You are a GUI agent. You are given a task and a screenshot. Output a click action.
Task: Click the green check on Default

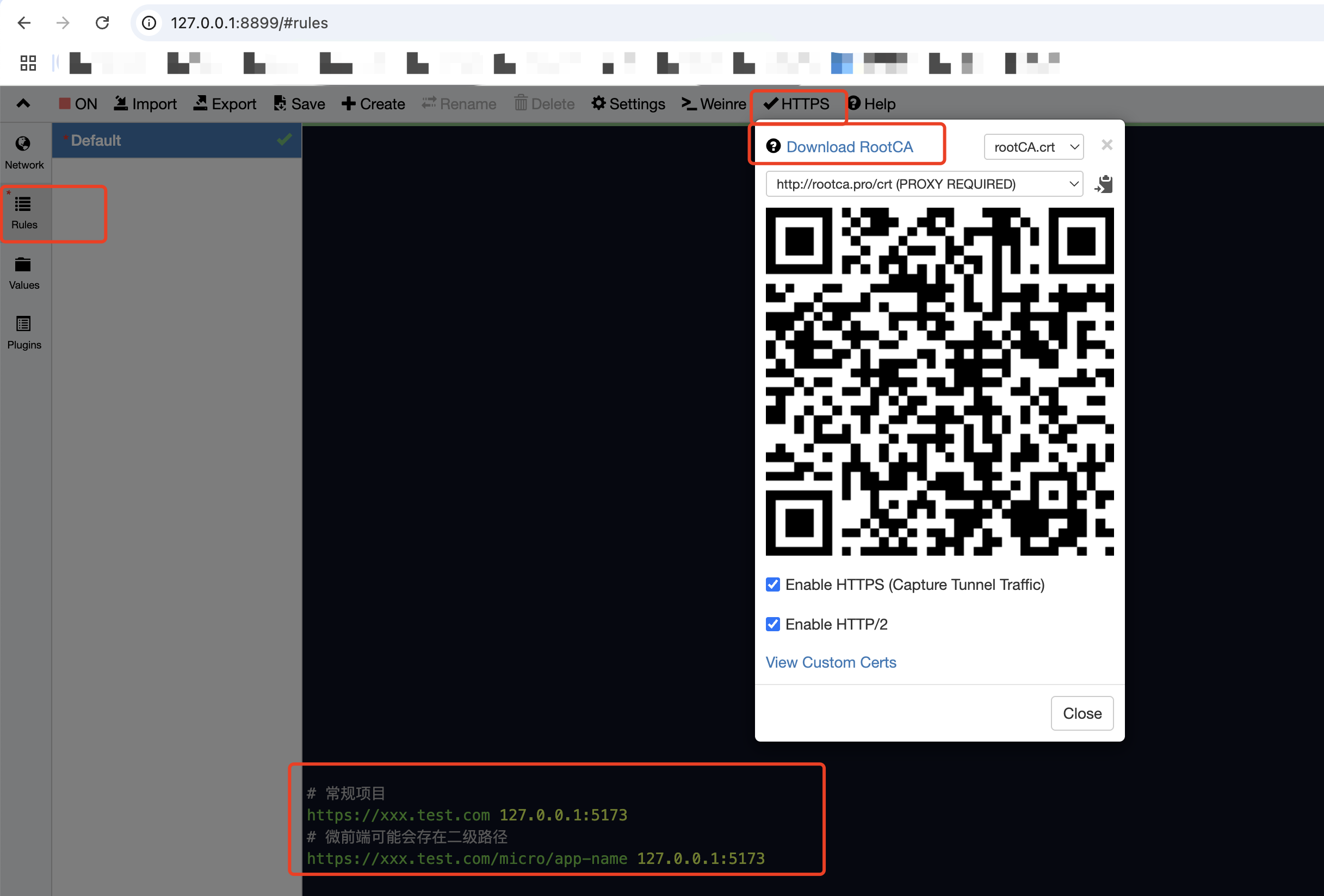[x=284, y=139]
